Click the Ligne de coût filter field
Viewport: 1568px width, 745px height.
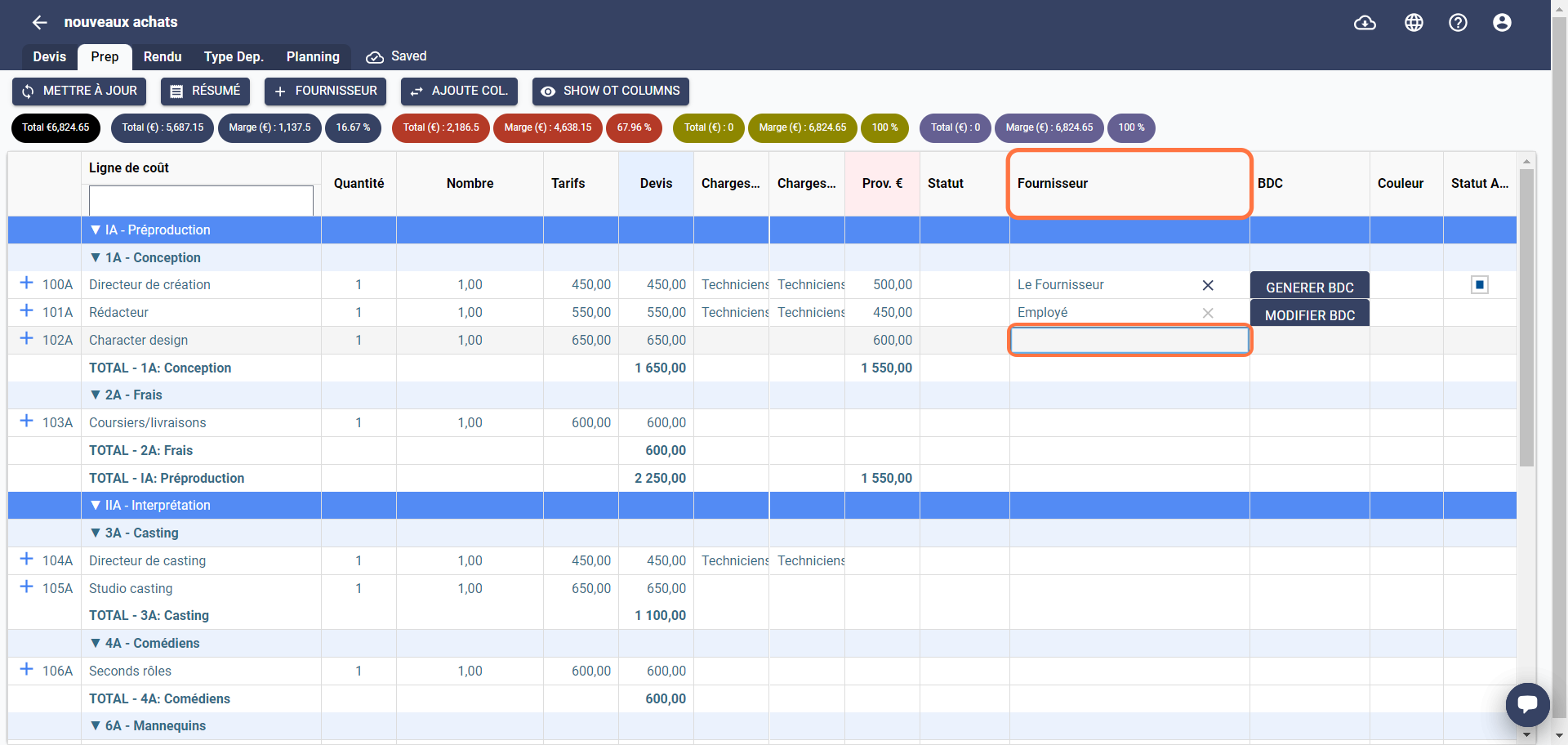(x=201, y=200)
